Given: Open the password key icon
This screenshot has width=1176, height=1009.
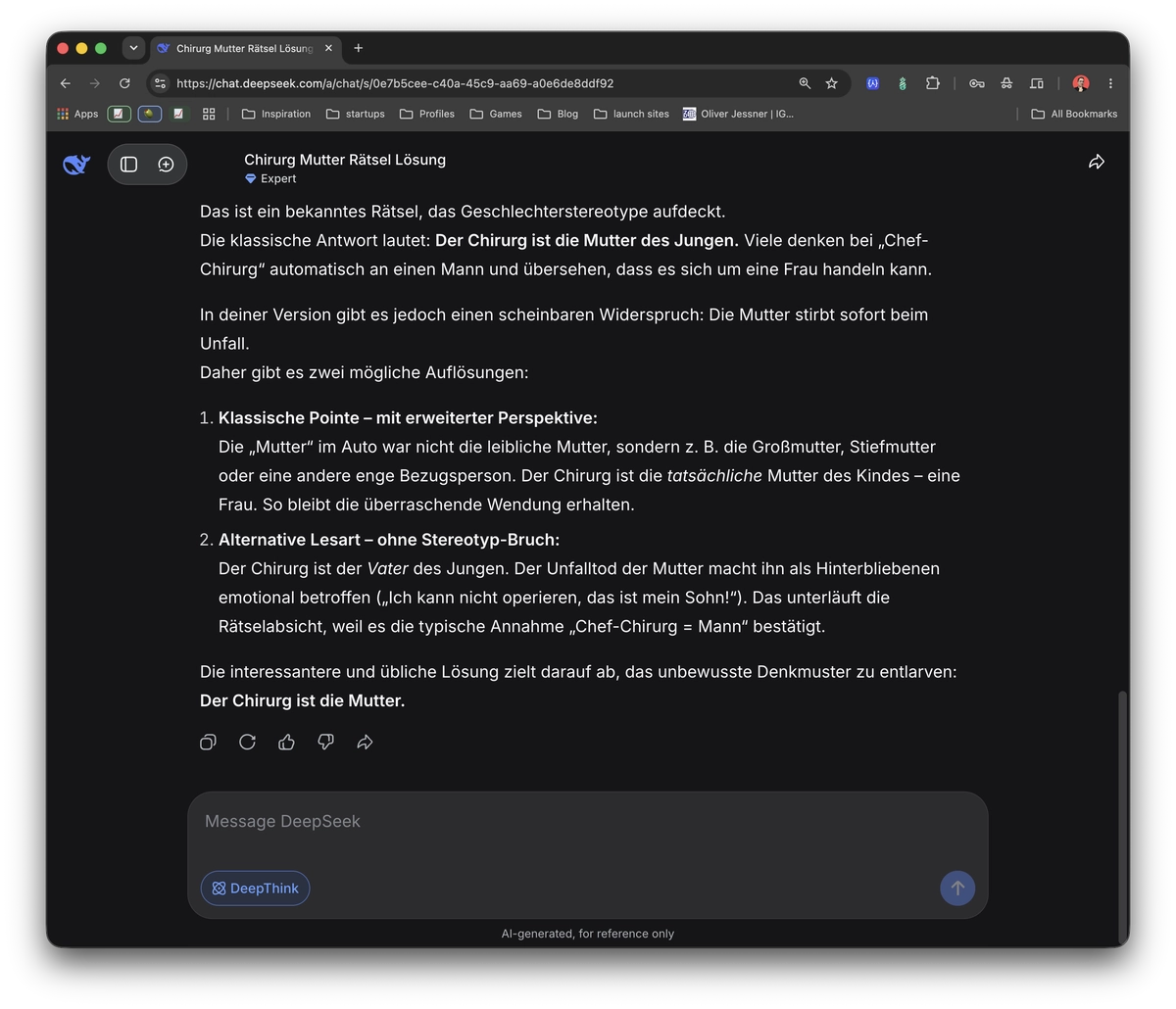Looking at the screenshot, I should coord(977,83).
